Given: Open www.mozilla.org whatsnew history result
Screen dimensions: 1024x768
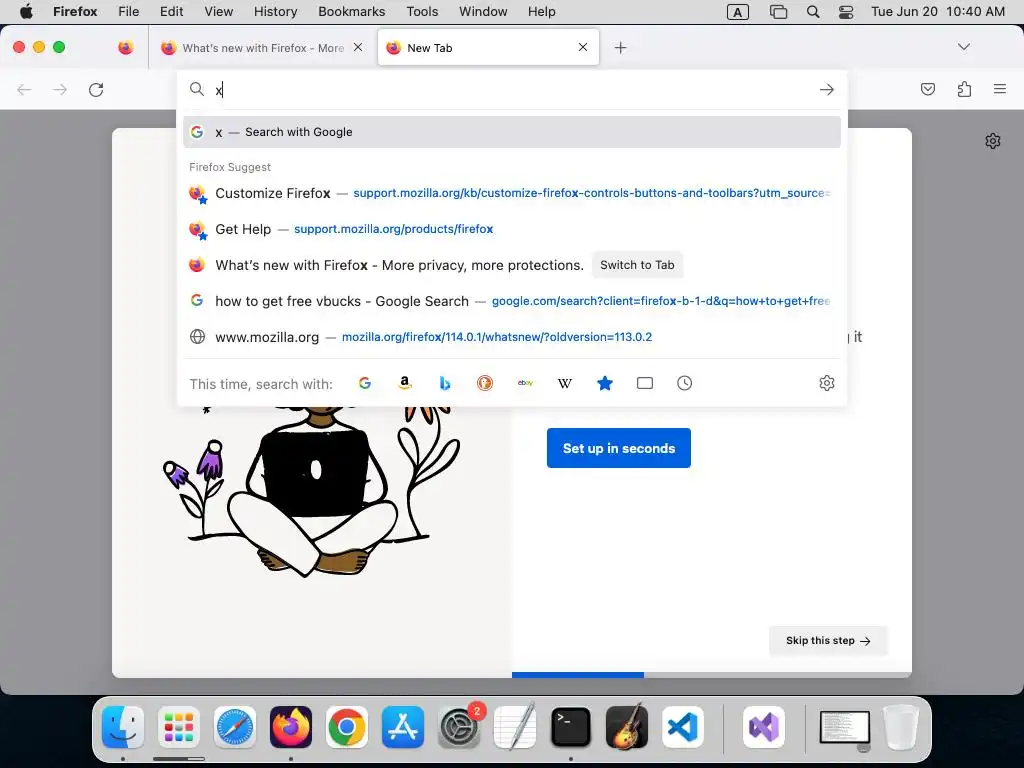Looking at the screenshot, I should (512, 337).
